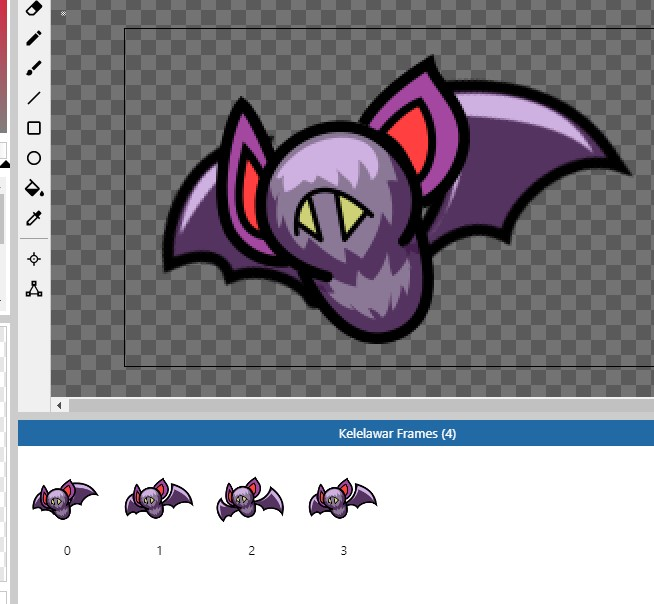The height and width of the screenshot is (604, 654).
Task: Select the Brush tool
Action: 34,68
